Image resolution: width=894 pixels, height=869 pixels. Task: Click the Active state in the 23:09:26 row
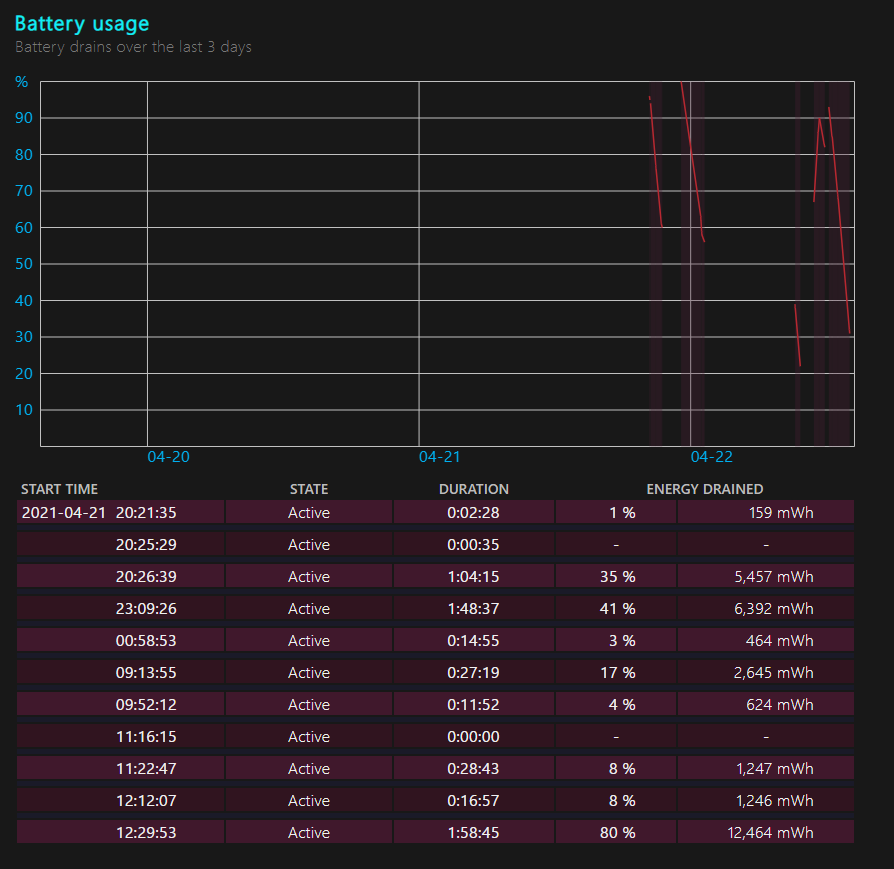click(308, 608)
